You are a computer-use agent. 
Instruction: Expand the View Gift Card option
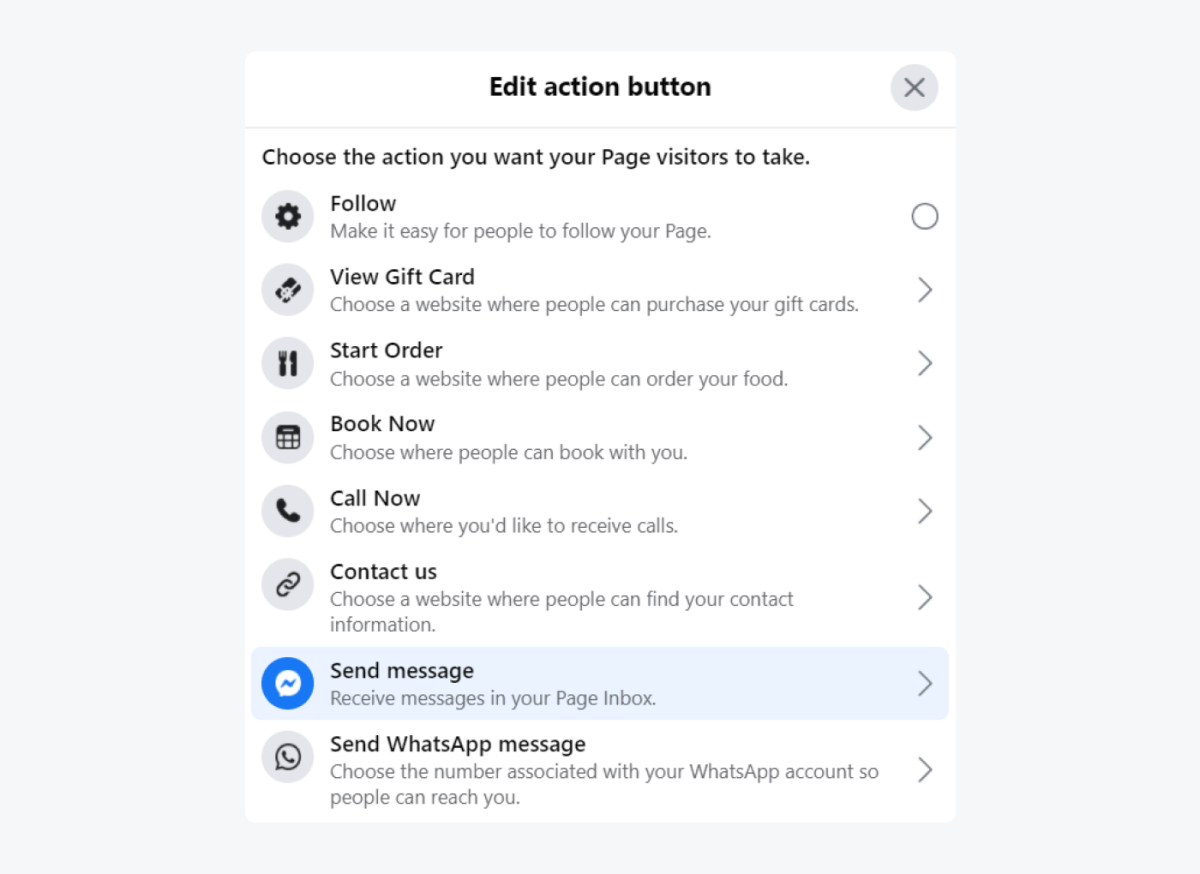(x=924, y=290)
